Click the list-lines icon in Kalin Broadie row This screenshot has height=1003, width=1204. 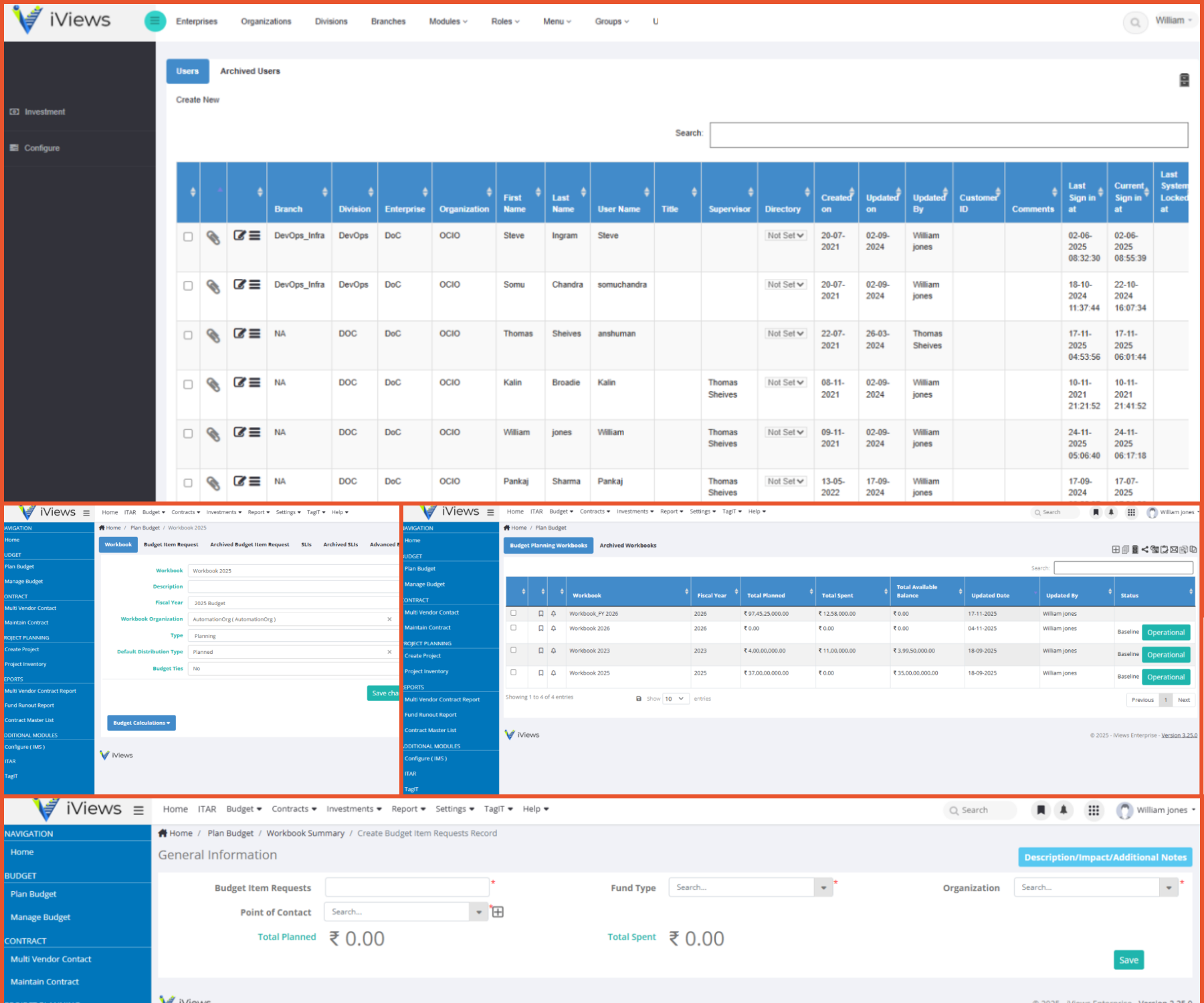pyautogui.click(x=255, y=382)
